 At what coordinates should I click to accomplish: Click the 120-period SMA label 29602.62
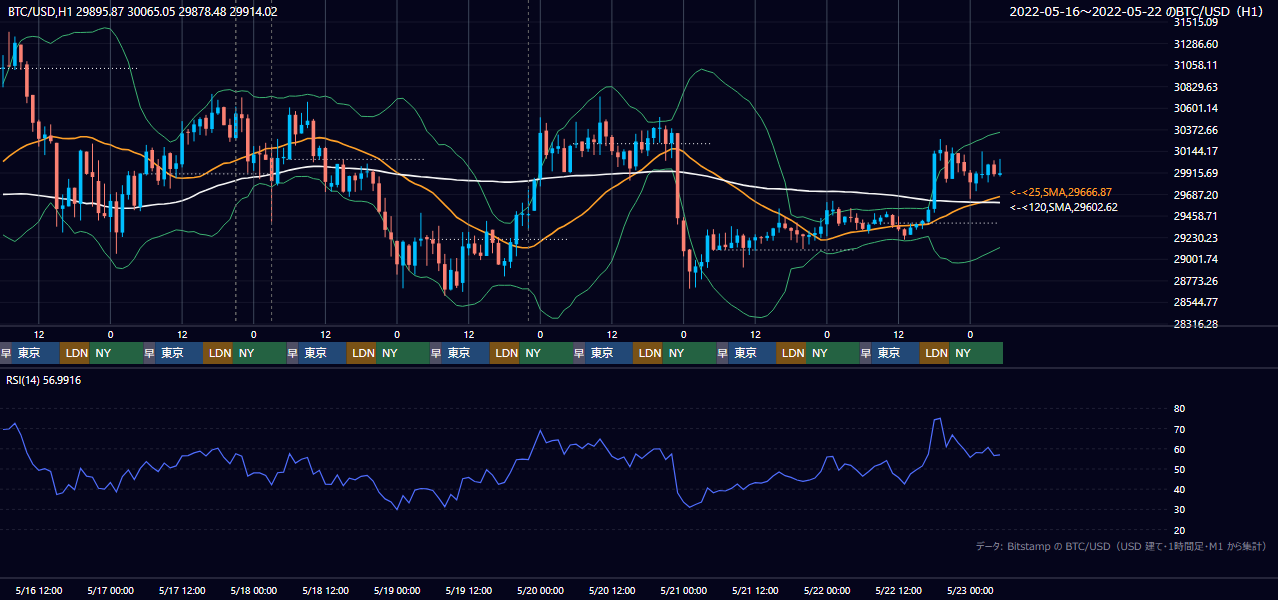tap(1064, 207)
